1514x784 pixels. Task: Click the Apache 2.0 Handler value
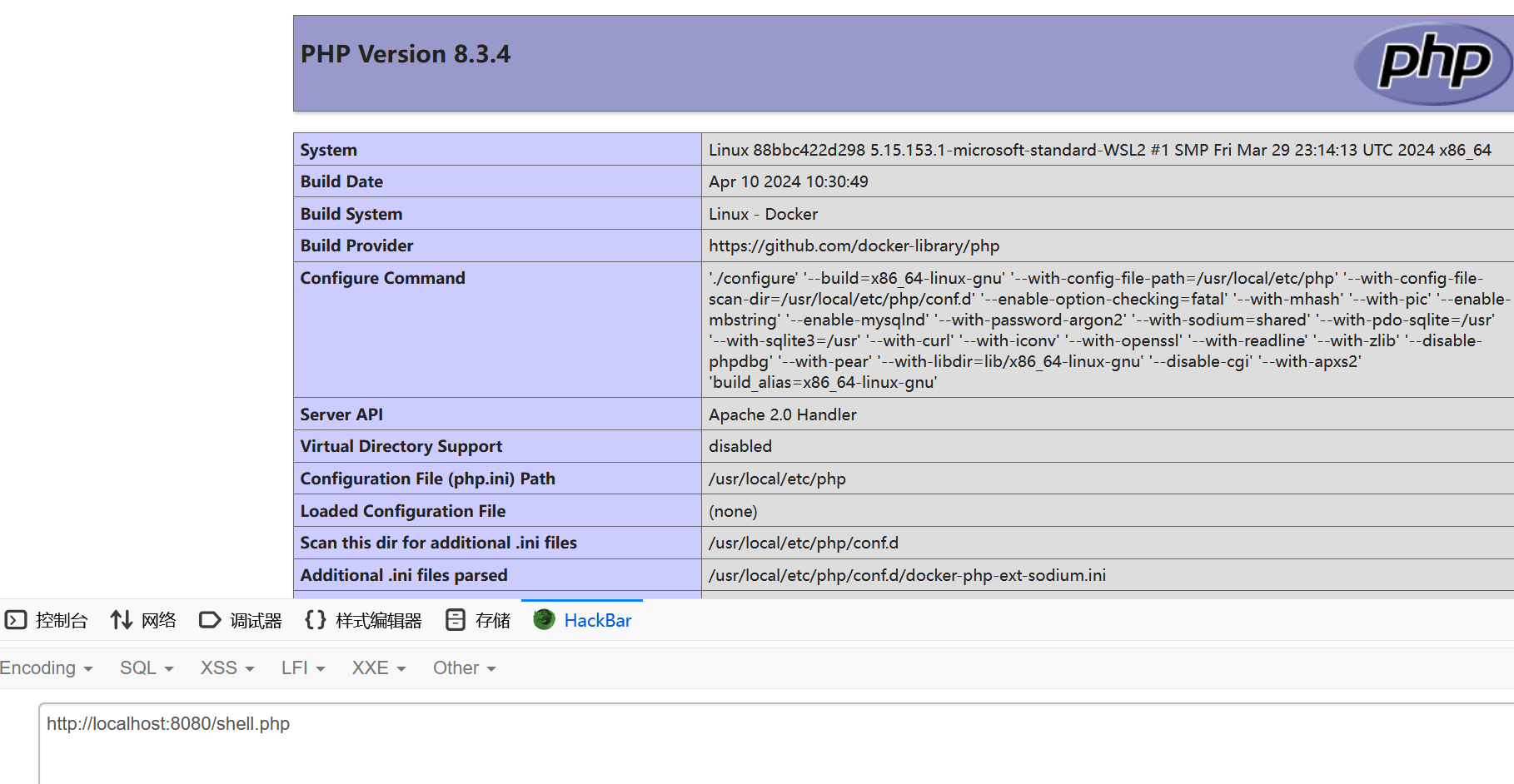(x=782, y=414)
